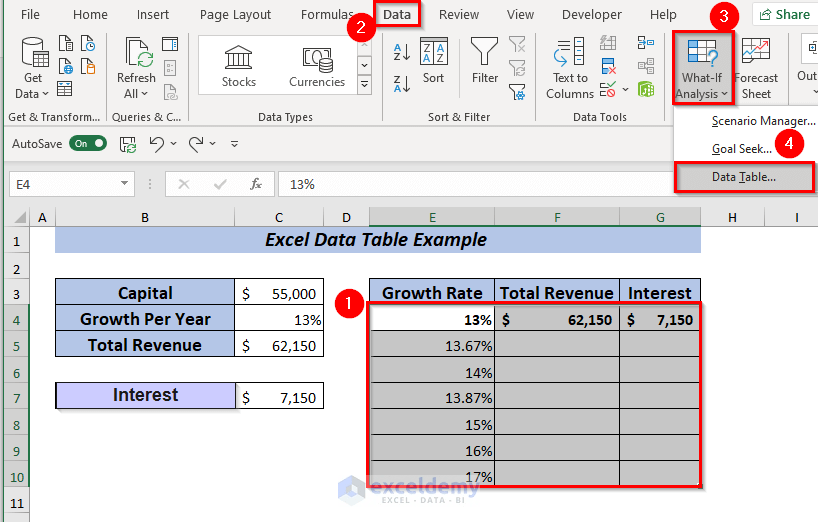The width and height of the screenshot is (818, 522).
Task: Open Advanced filter options icon
Action: [x=517, y=92]
